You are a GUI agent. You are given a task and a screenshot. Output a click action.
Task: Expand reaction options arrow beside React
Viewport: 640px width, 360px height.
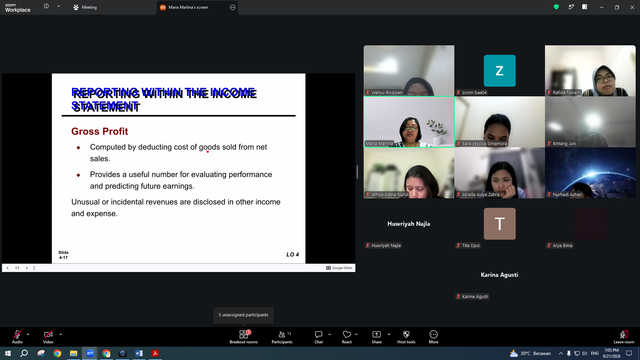pyautogui.click(x=356, y=335)
